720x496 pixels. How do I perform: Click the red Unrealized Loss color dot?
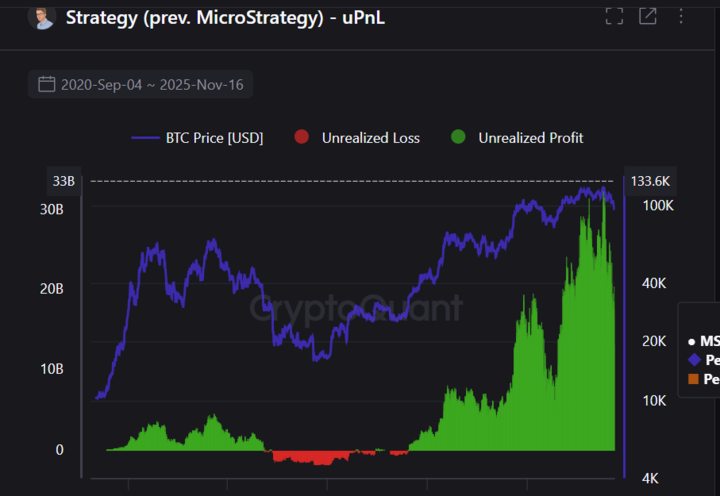[x=301, y=138]
